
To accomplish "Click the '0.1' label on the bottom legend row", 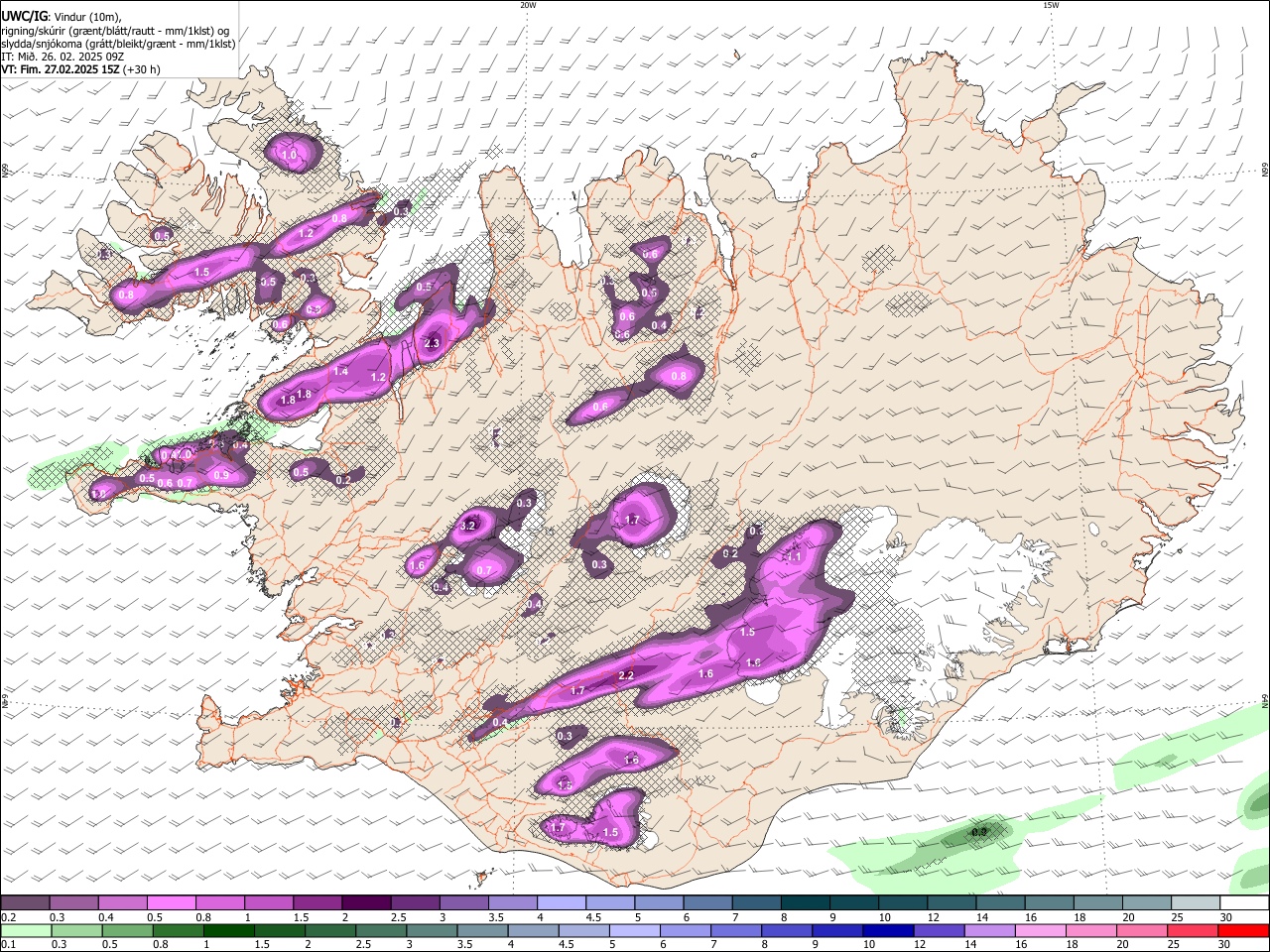I will tap(8, 945).
